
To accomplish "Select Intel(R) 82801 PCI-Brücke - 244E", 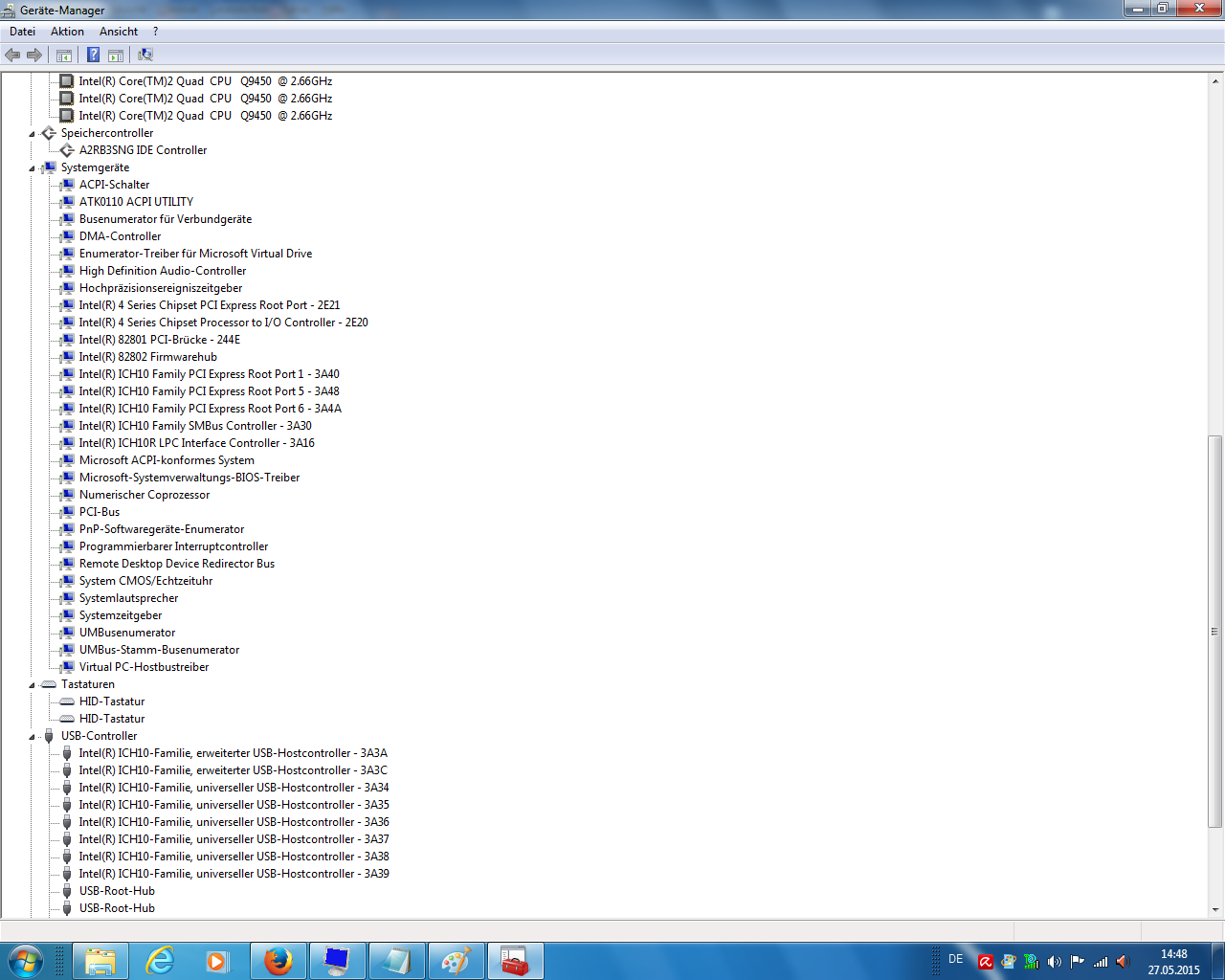I will coord(160,340).
